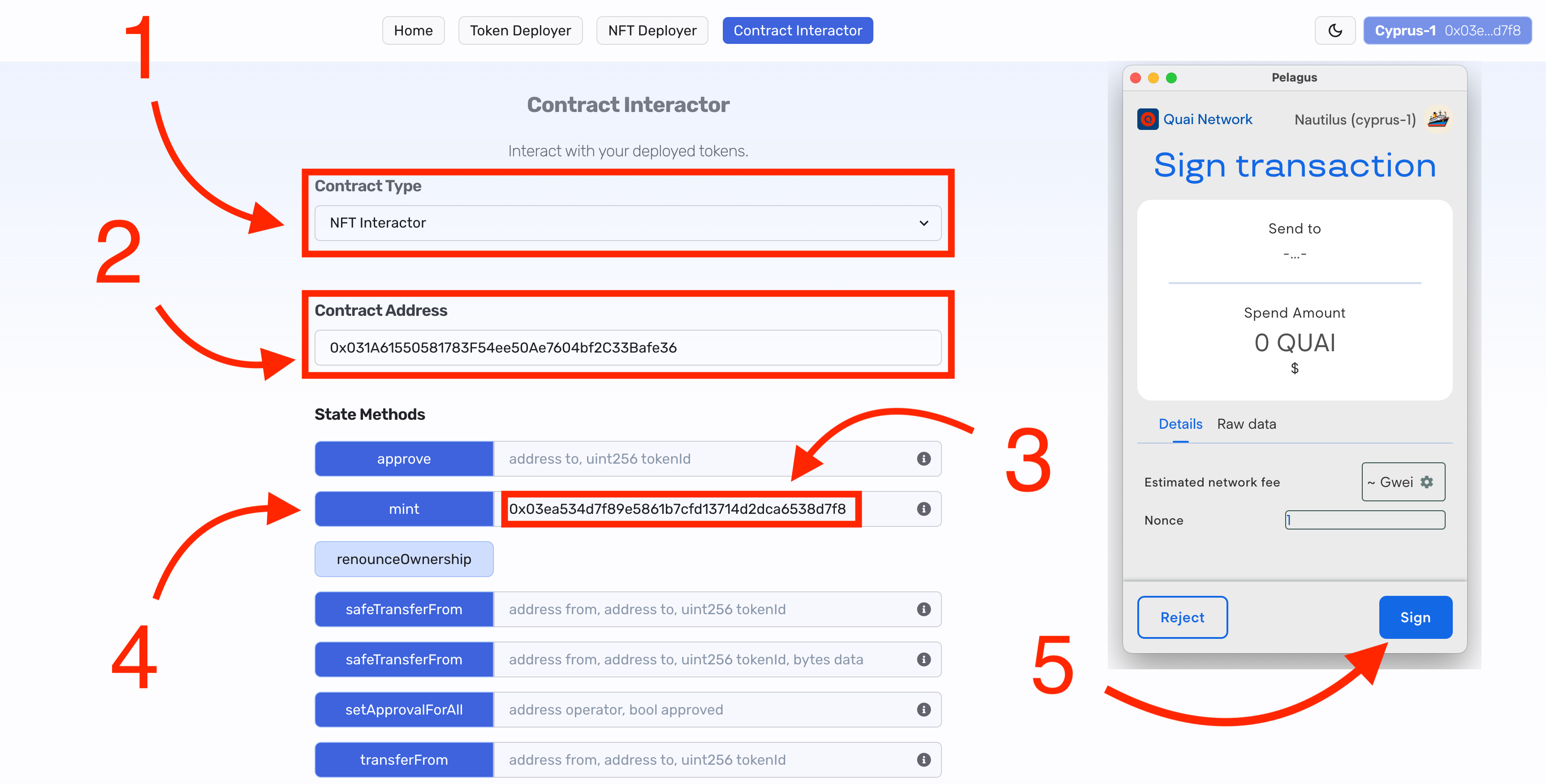Click the Contract Address text field
Image resolution: width=1546 pixels, height=784 pixels.
(x=628, y=348)
